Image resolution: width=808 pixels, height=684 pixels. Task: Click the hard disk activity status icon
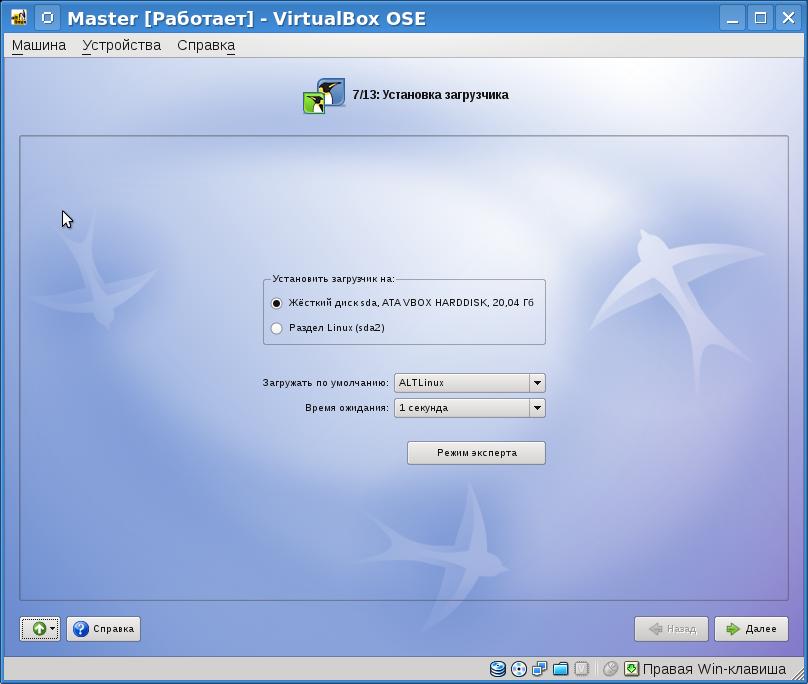(498, 669)
